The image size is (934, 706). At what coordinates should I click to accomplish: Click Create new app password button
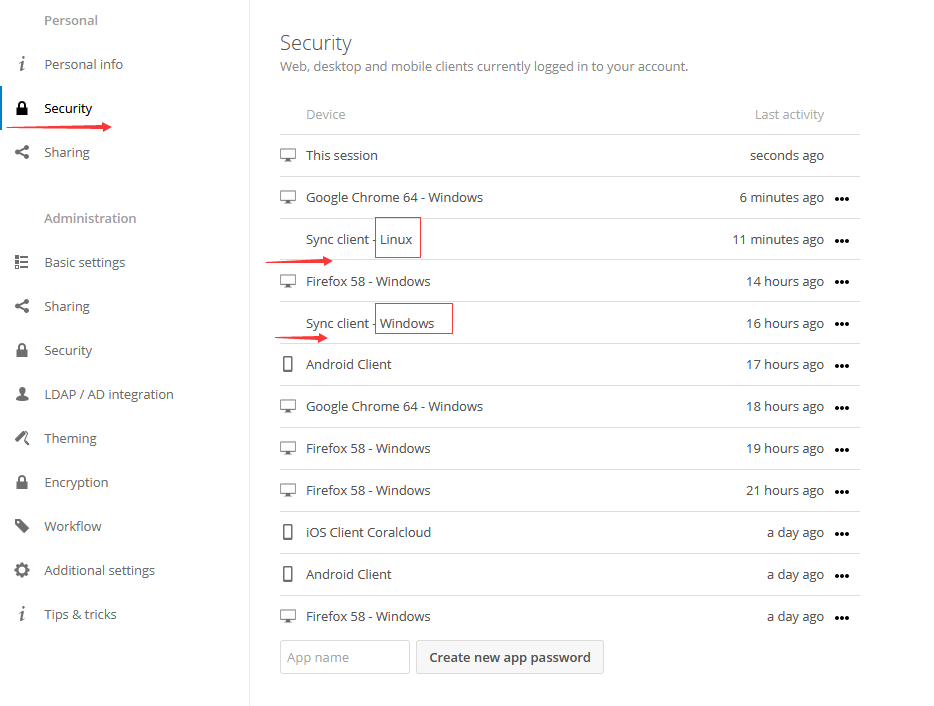click(x=510, y=657)
